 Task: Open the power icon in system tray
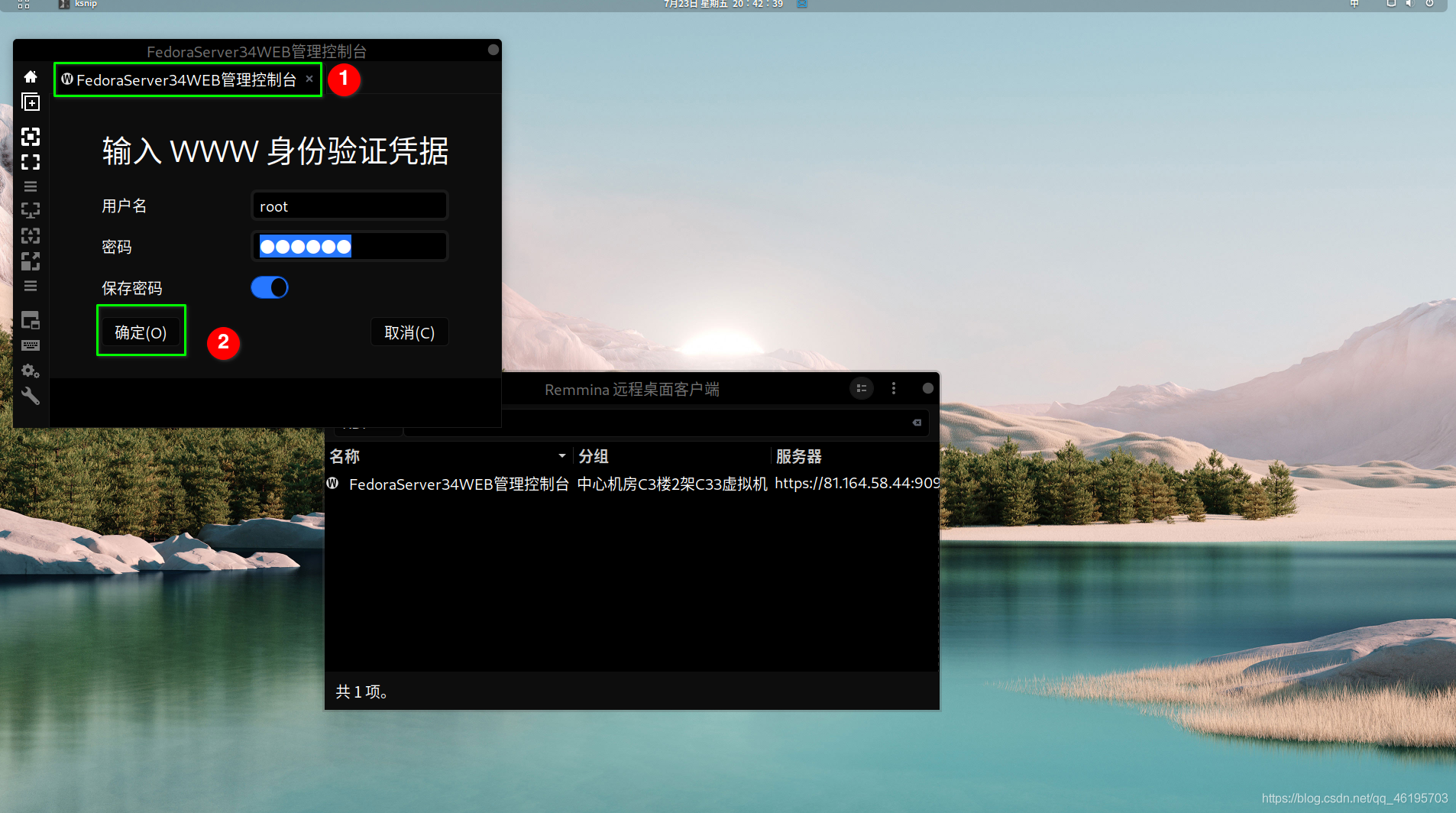1429,4
